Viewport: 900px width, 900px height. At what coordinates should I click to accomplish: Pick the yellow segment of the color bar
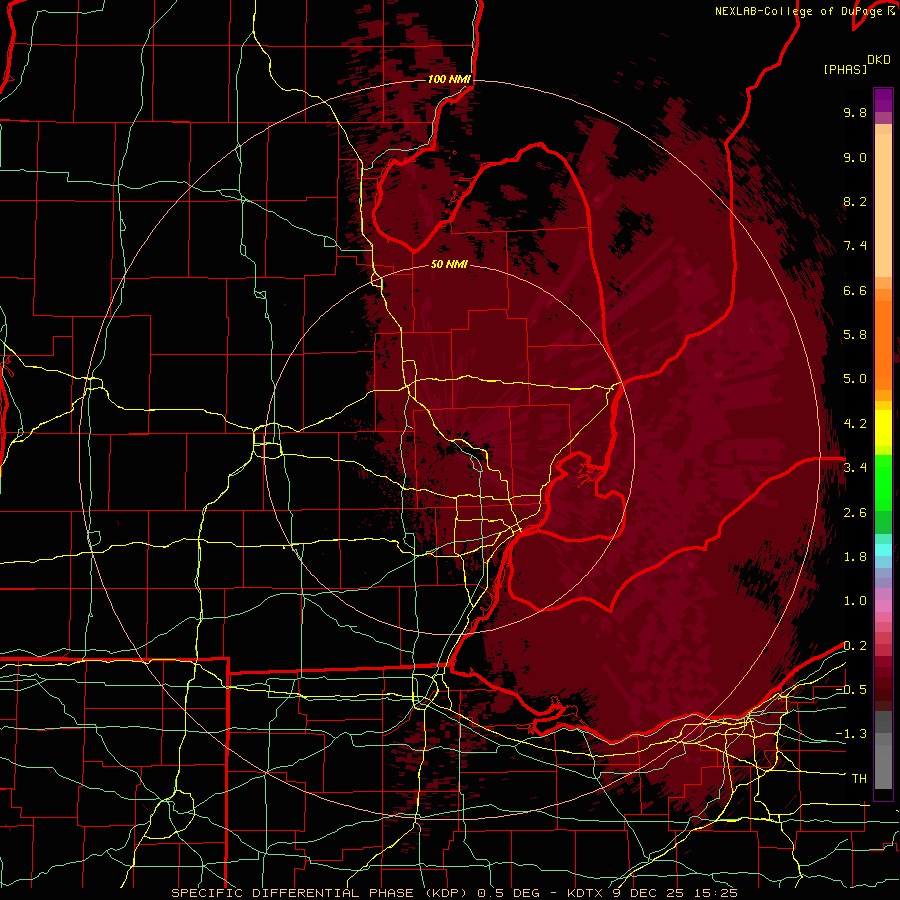(883, 428)
